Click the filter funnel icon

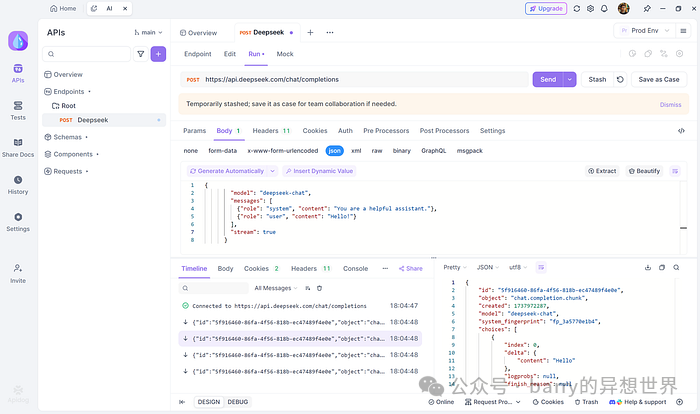[x=141, y=54]
